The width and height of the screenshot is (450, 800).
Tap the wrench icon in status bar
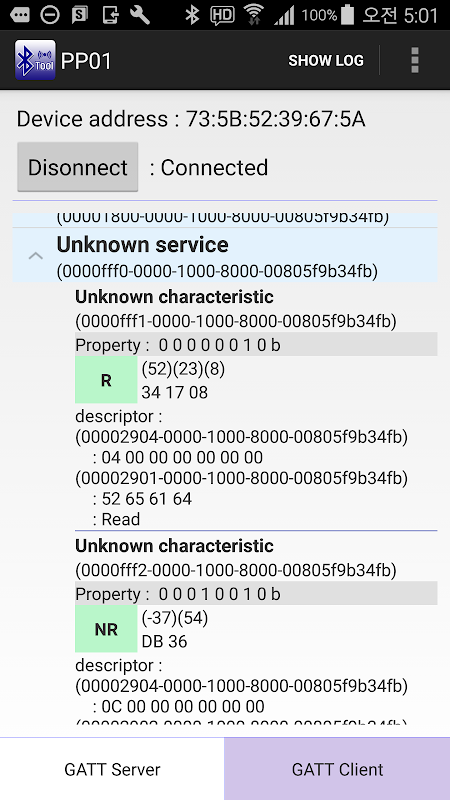[x=140, y=15]
